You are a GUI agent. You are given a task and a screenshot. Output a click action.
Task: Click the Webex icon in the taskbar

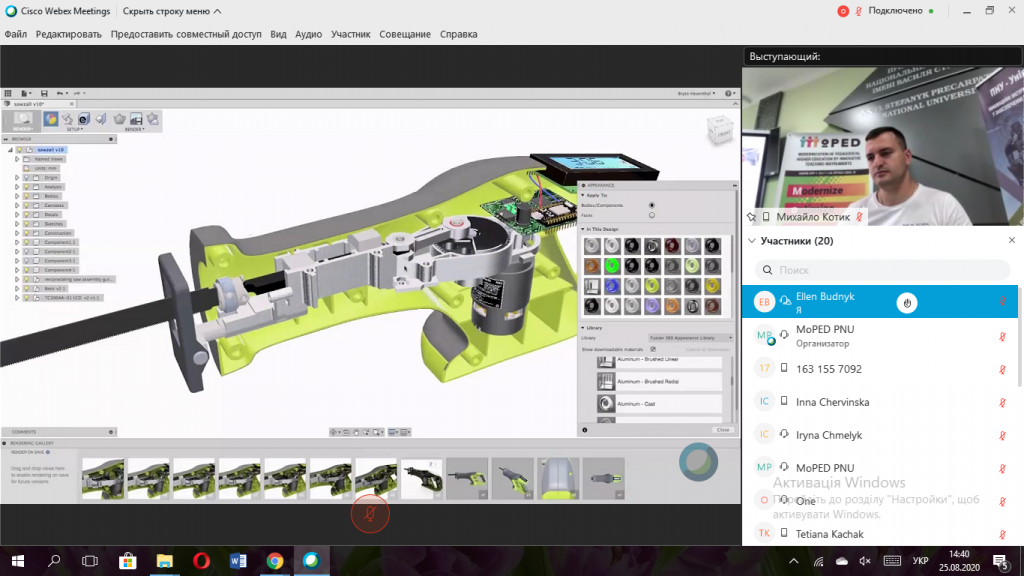312,561
